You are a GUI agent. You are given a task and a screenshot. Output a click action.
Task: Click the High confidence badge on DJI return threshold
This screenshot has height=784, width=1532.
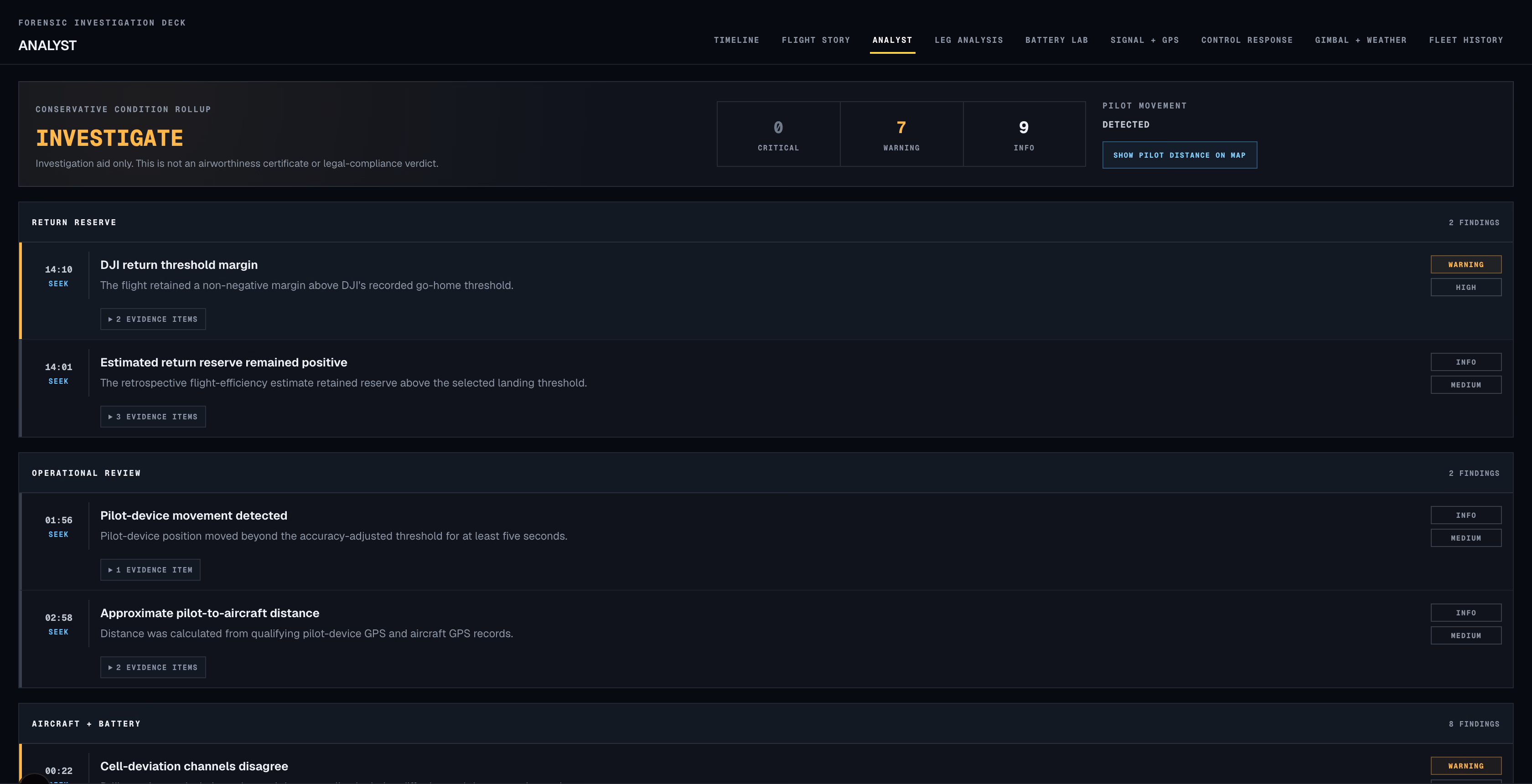pyautogui.click(x=1466, y=287)
